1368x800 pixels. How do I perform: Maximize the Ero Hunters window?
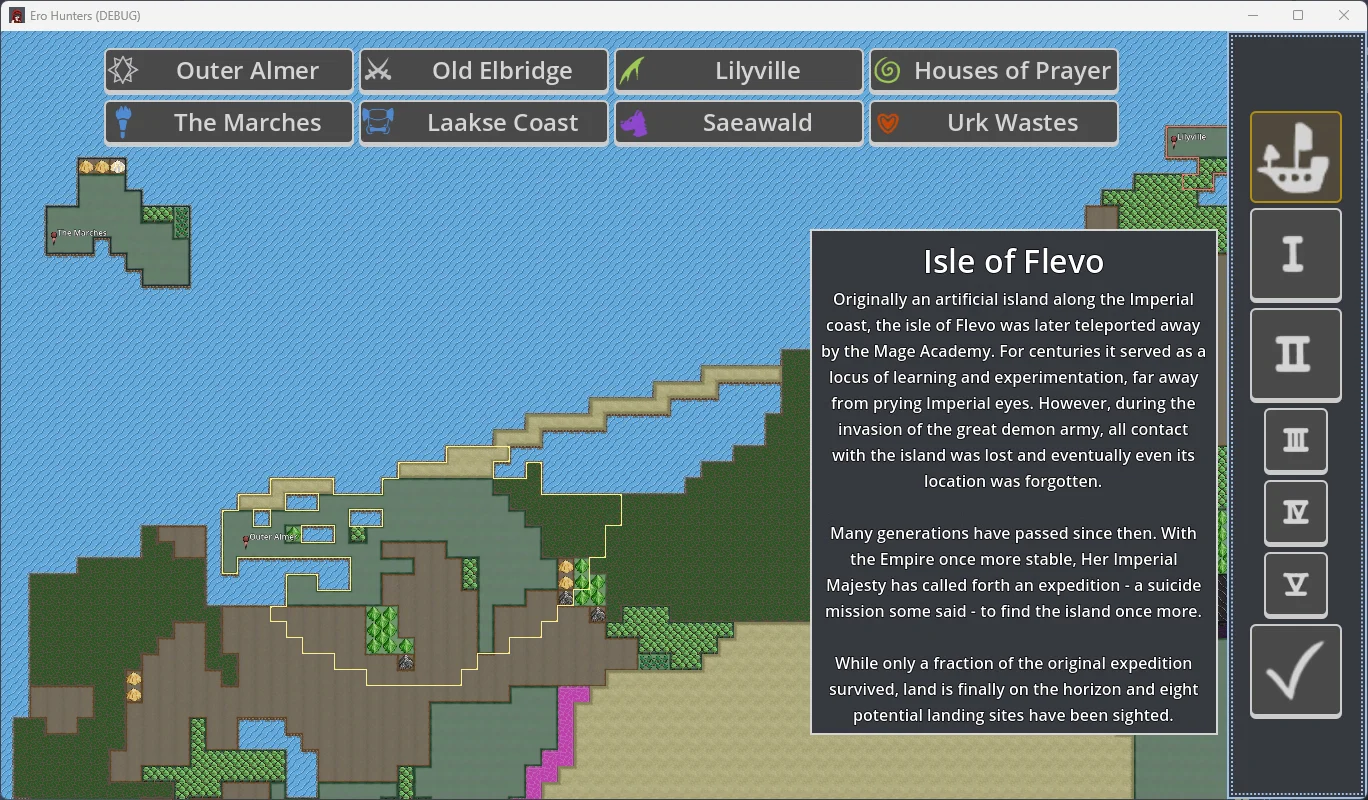tap(1298, 15)
